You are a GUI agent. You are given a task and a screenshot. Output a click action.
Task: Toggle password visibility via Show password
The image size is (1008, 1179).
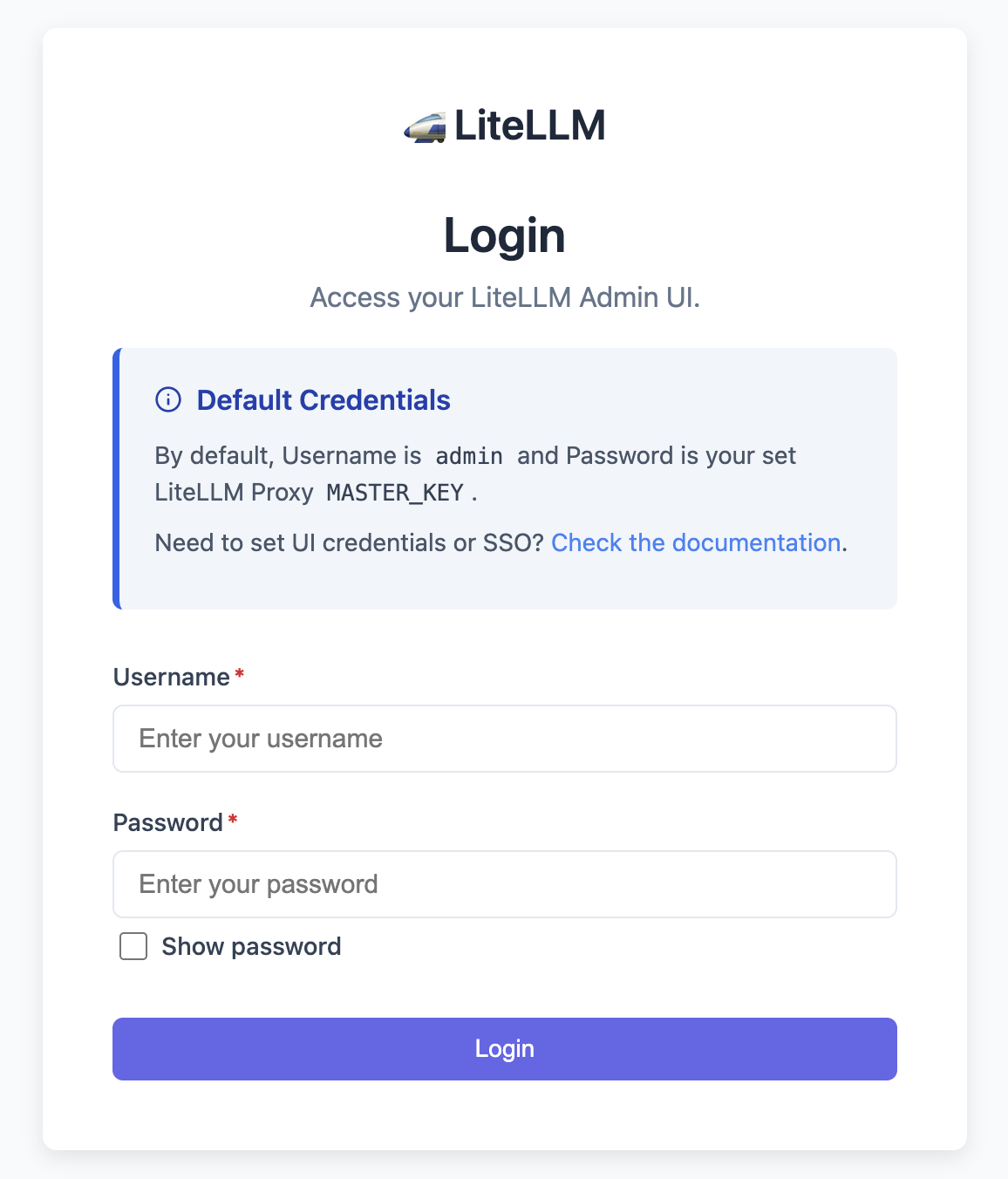(x=133, y=946)
